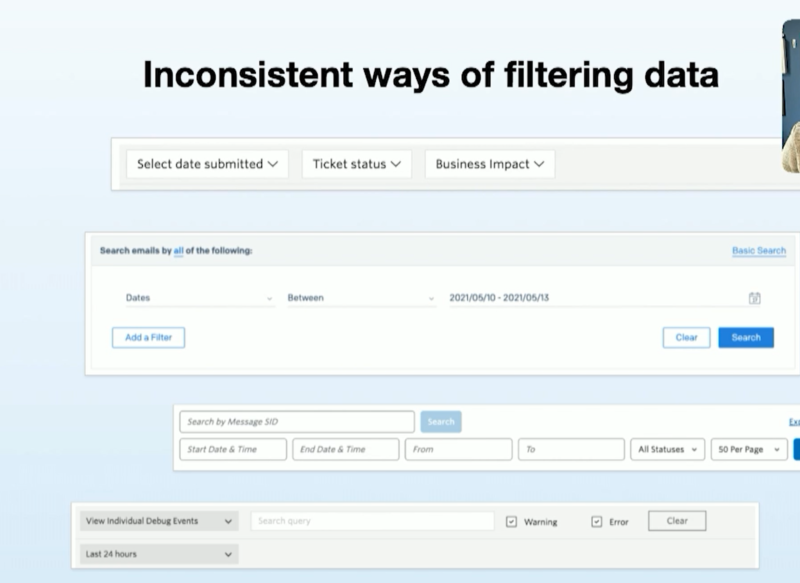This screenshot has width=800, height=583.
Task: Expand the Business Impact dropdown
Action: 489,164
